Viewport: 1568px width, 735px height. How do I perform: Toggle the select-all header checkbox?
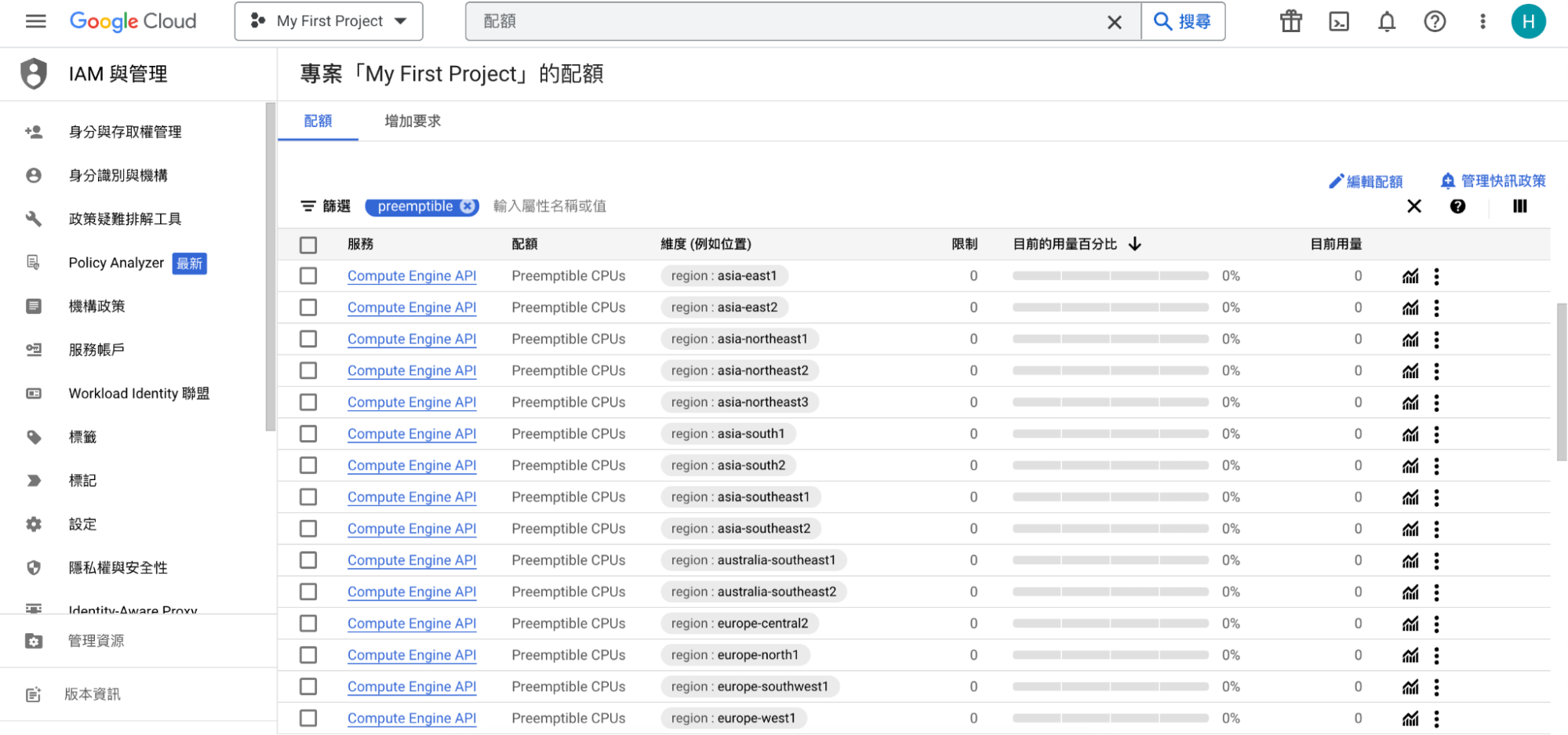coord(308,245)
